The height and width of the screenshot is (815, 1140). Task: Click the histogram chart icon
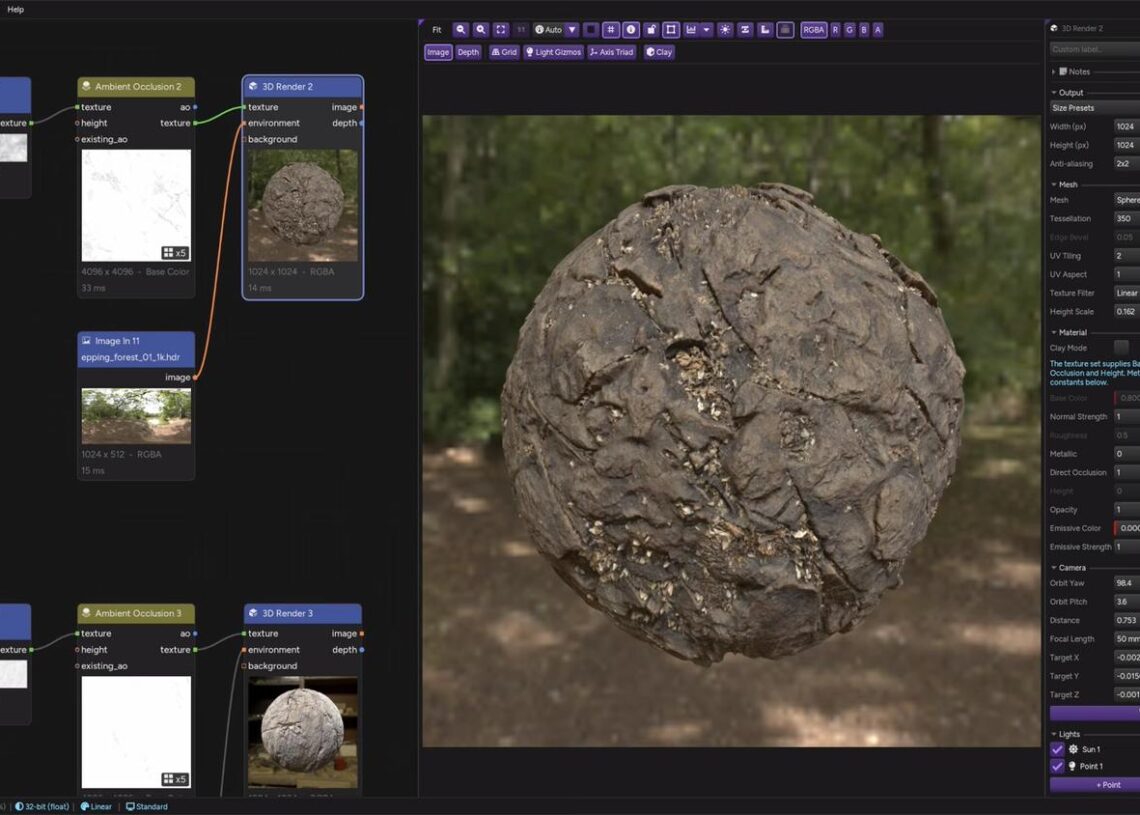point(691,30)
